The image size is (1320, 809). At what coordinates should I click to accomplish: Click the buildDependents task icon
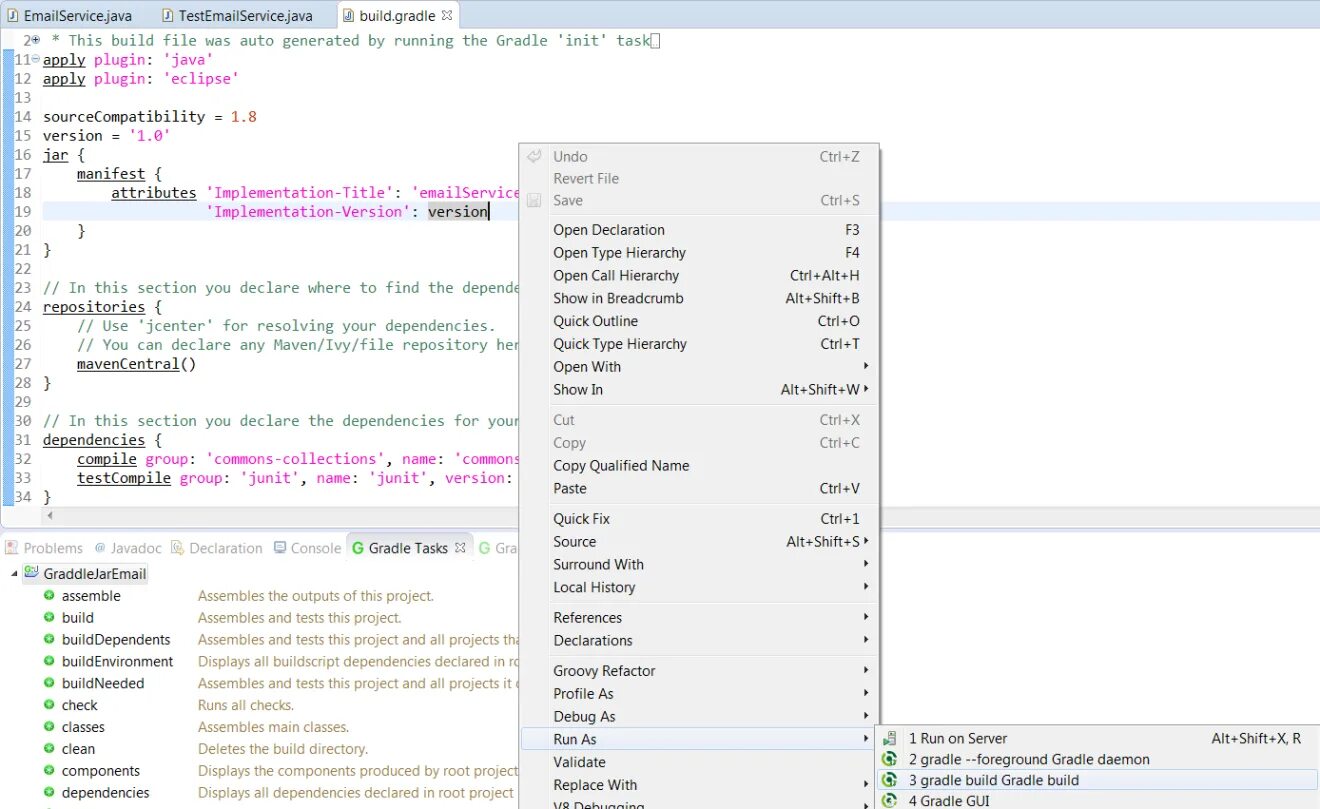click(49, 640)
